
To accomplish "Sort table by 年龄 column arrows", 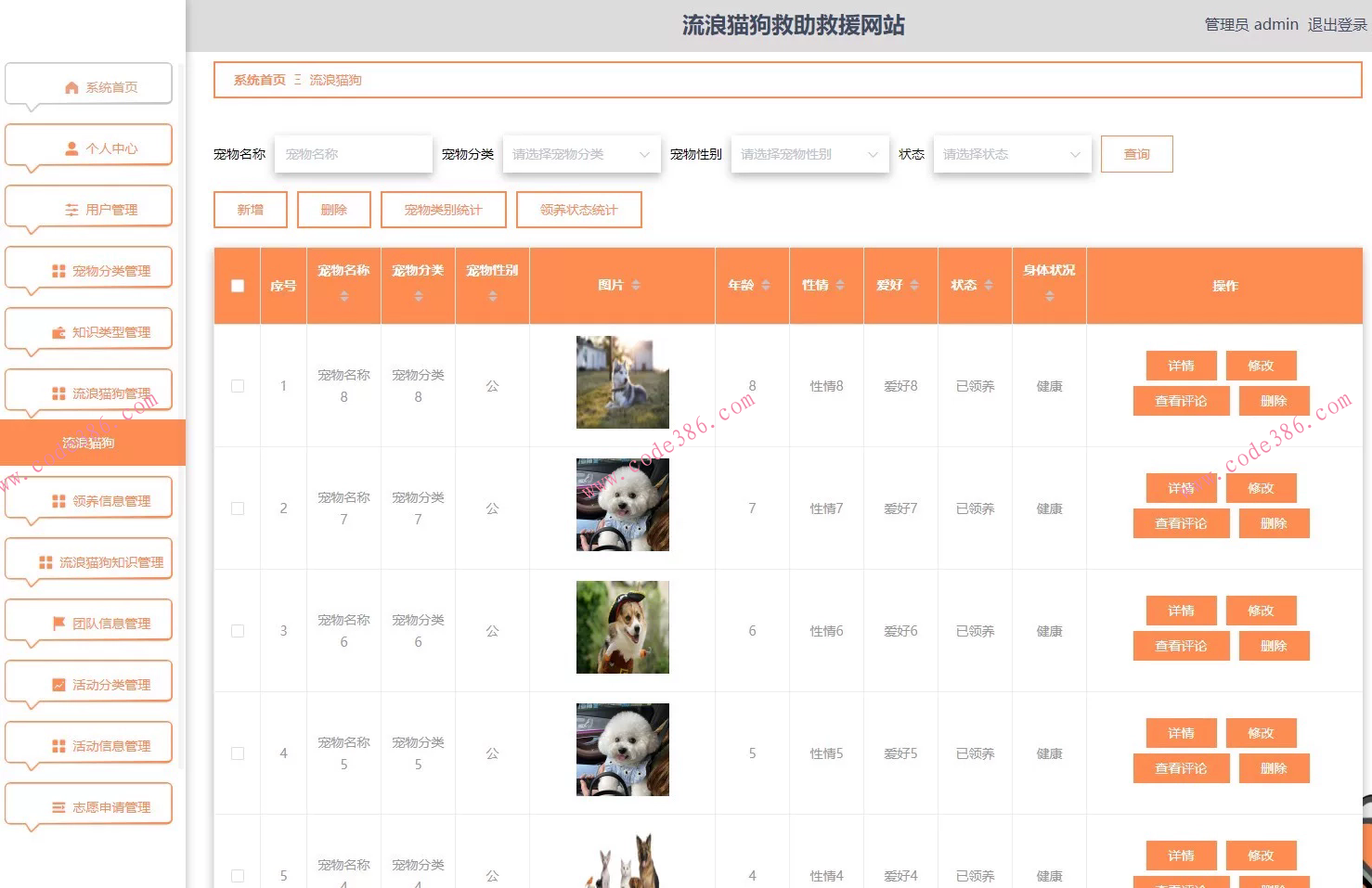I will click(x=766, y=285).
